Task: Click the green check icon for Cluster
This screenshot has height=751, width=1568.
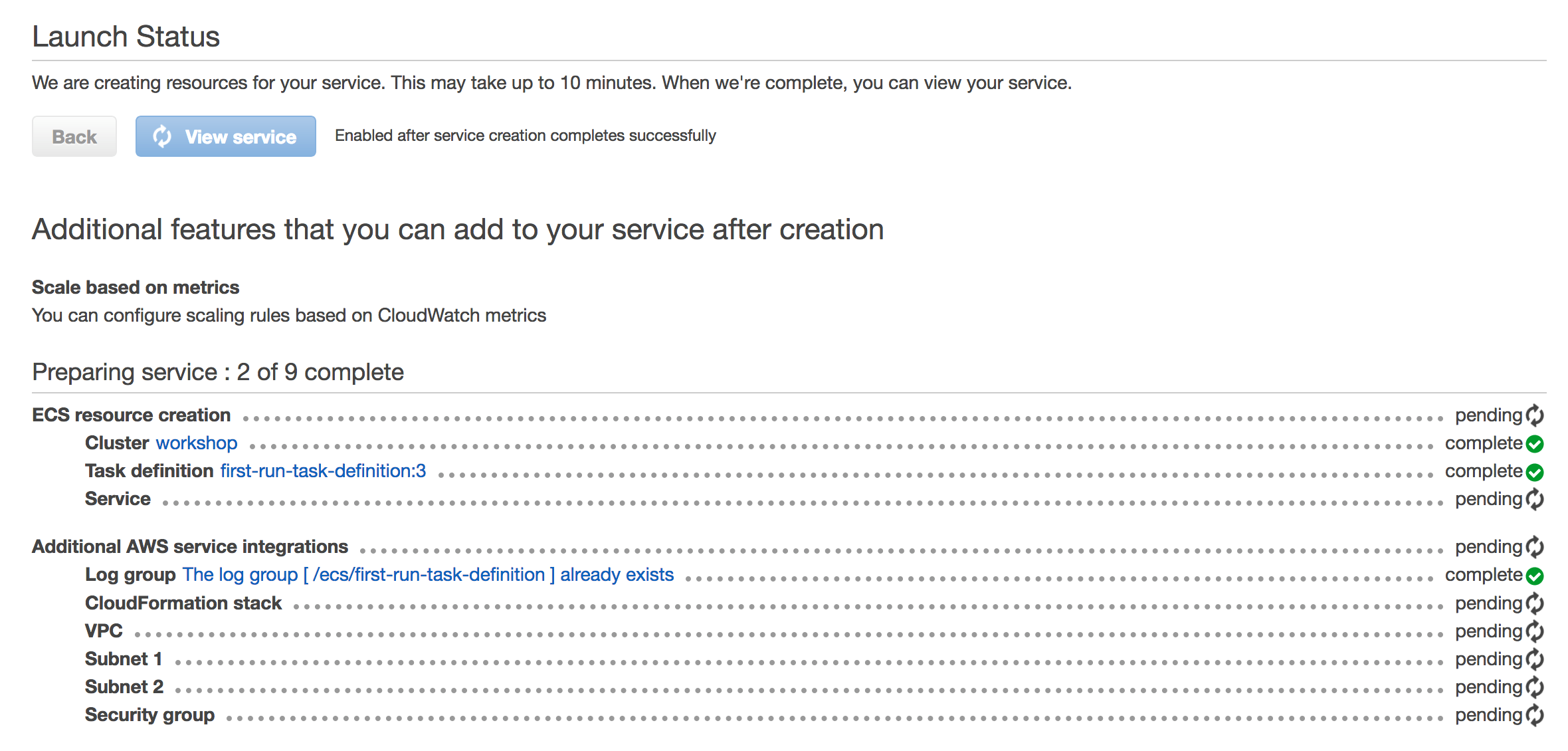Action: 1535,444
